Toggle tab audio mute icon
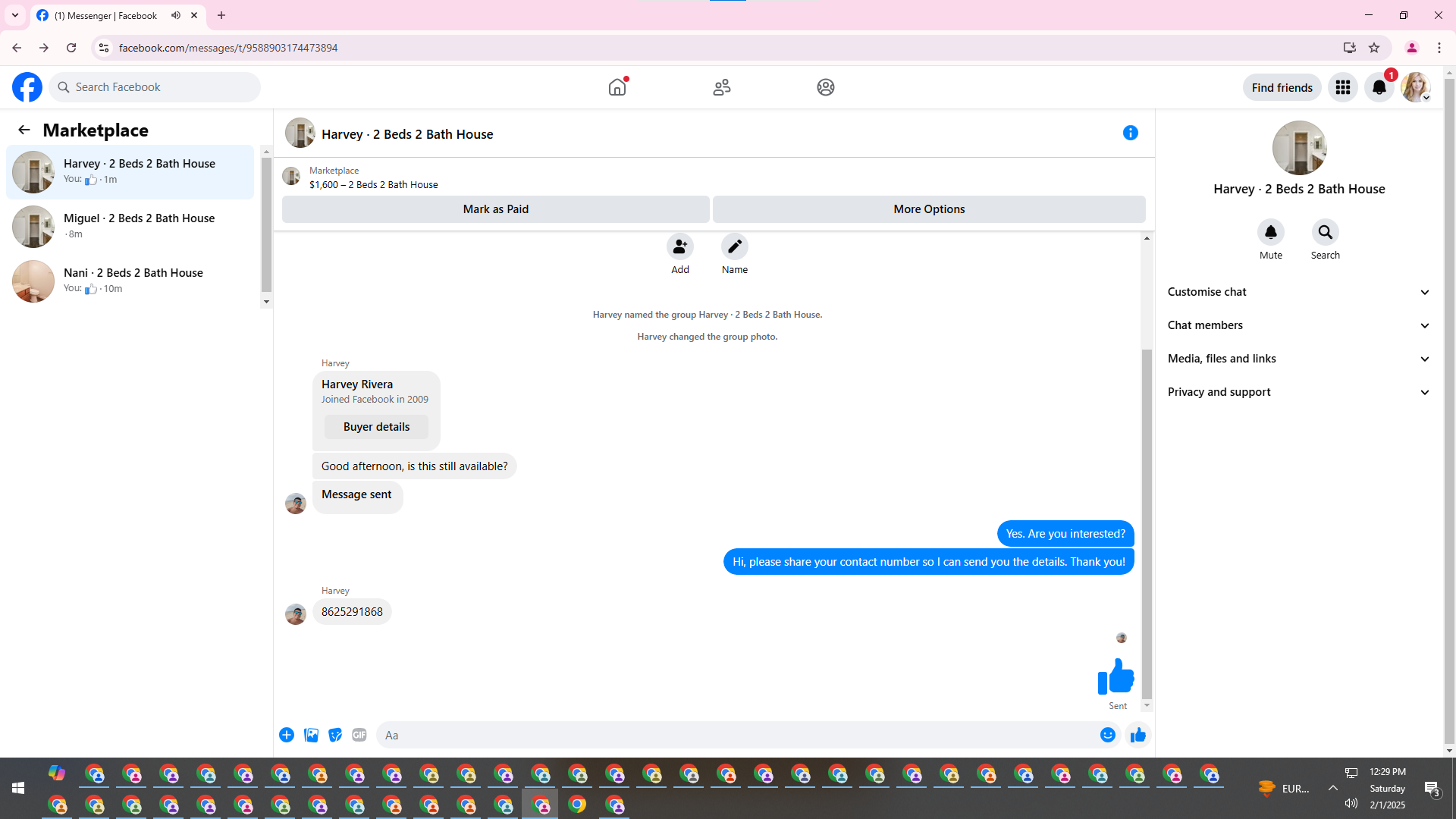 [176, 15]
